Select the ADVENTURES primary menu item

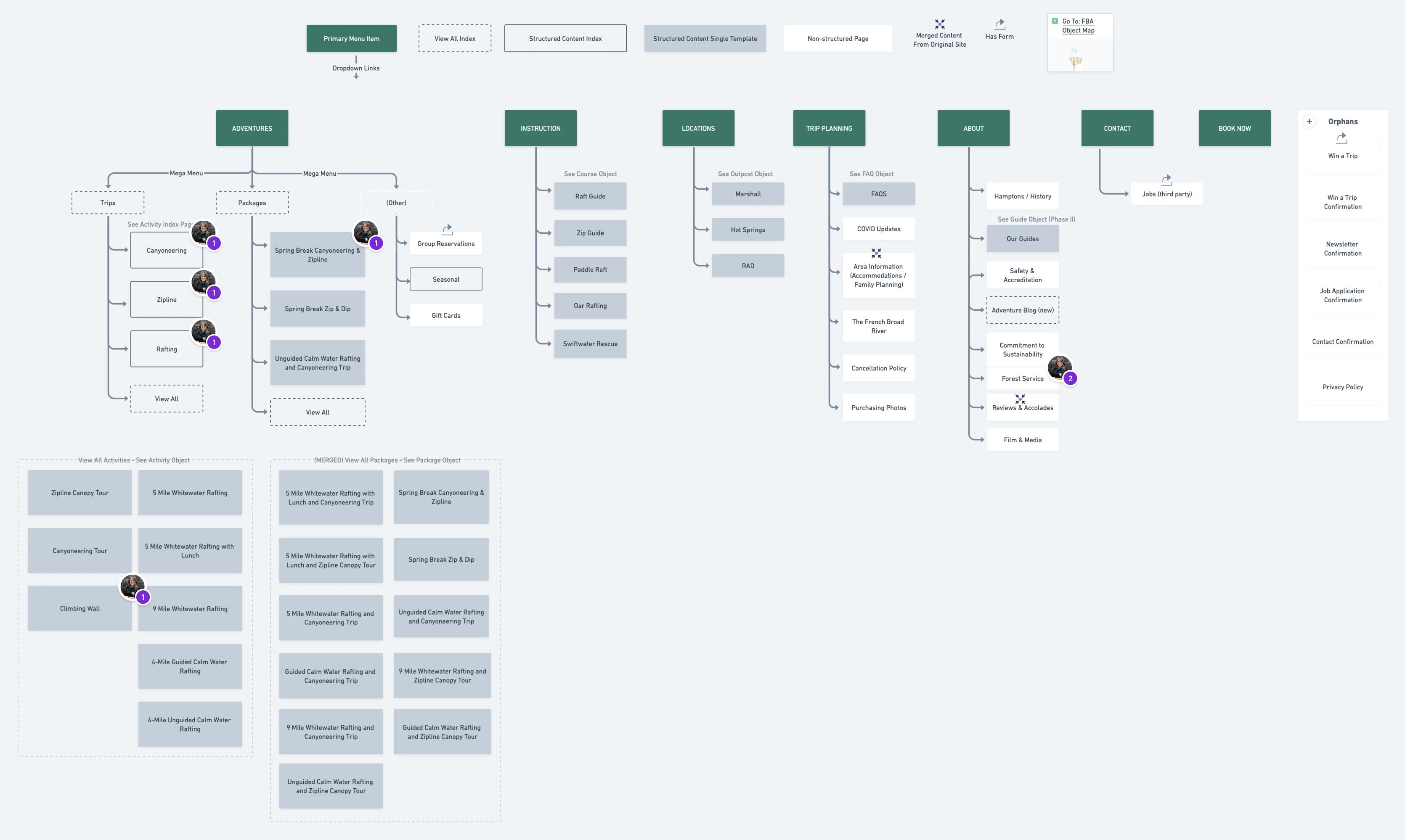coord(252,128)
